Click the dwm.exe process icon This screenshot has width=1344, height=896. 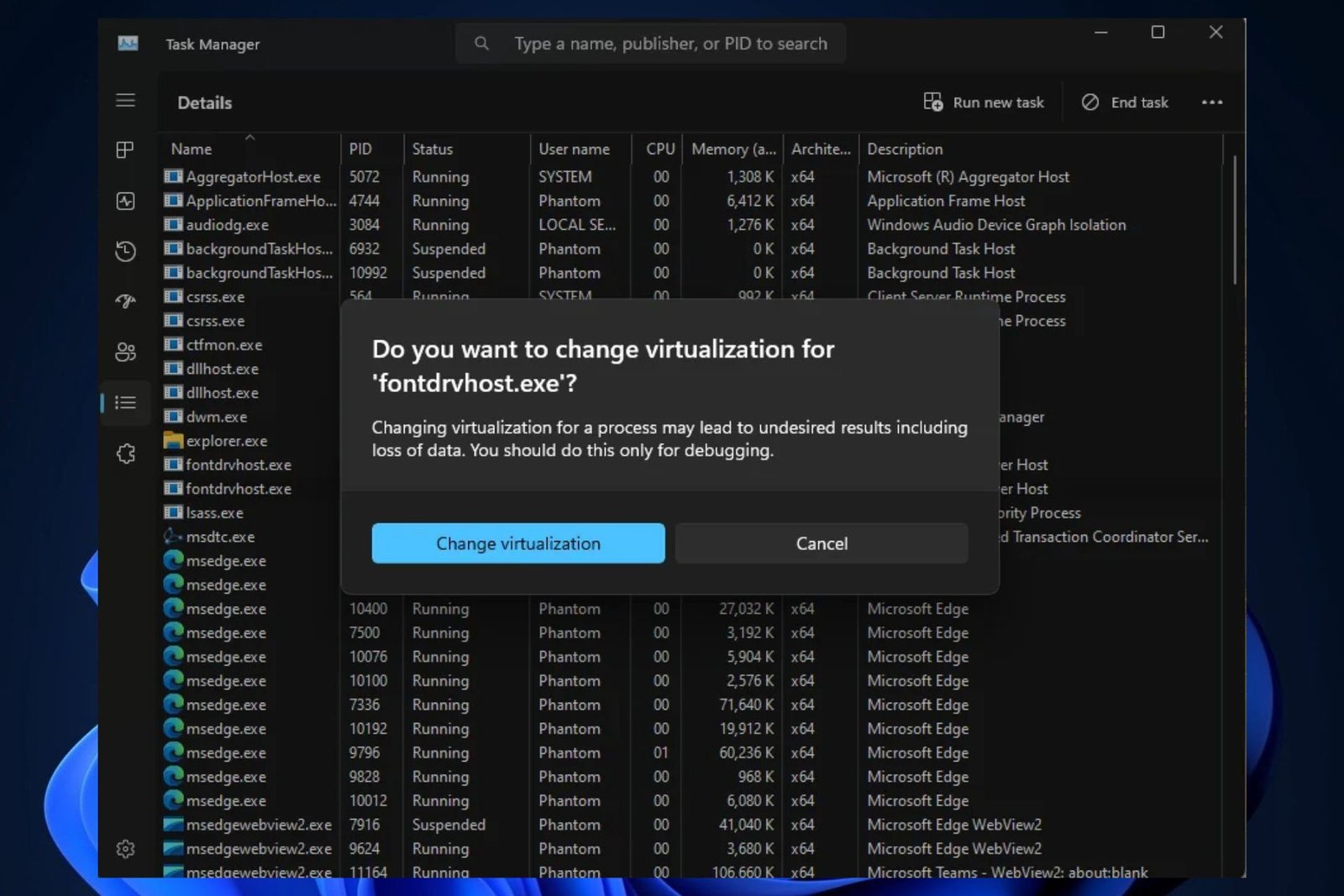pos(173,417)
